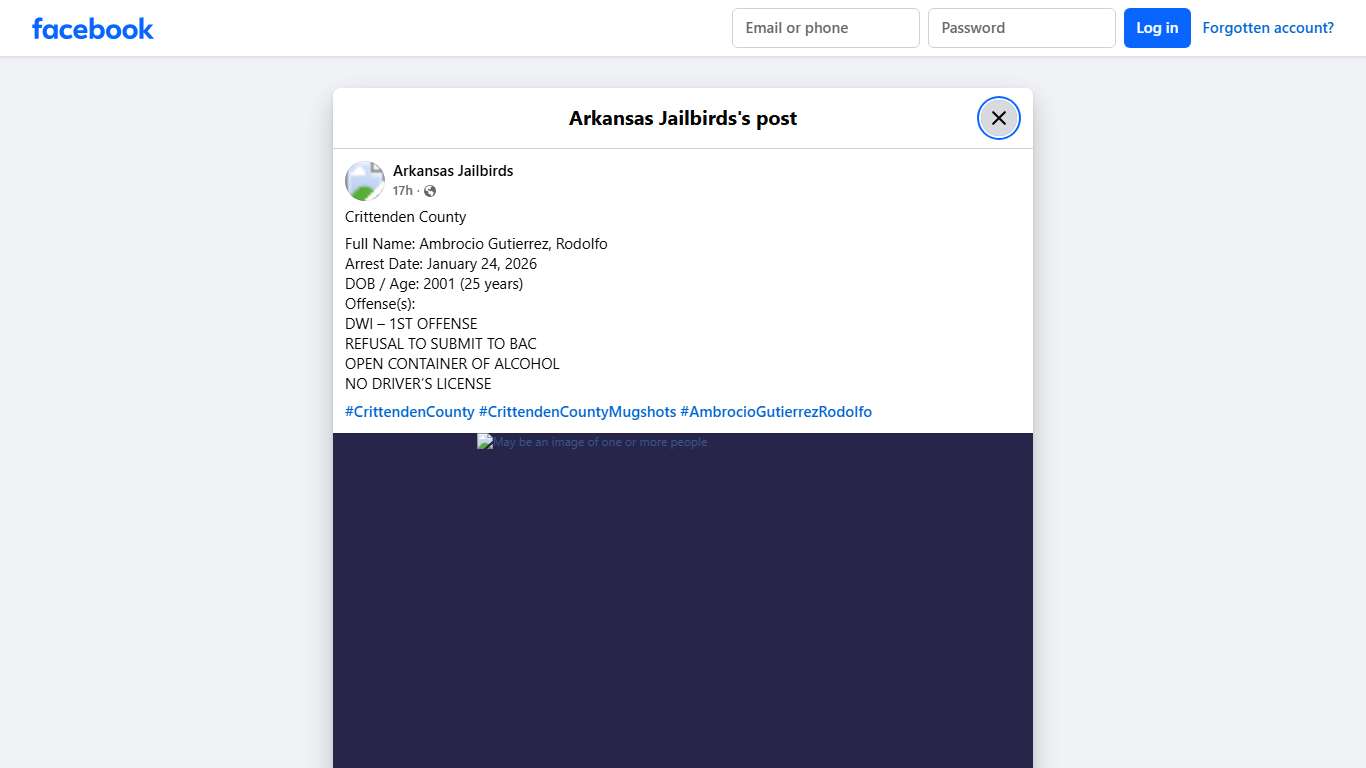Open the 17h timestamp link

click(x=402, y=190)
